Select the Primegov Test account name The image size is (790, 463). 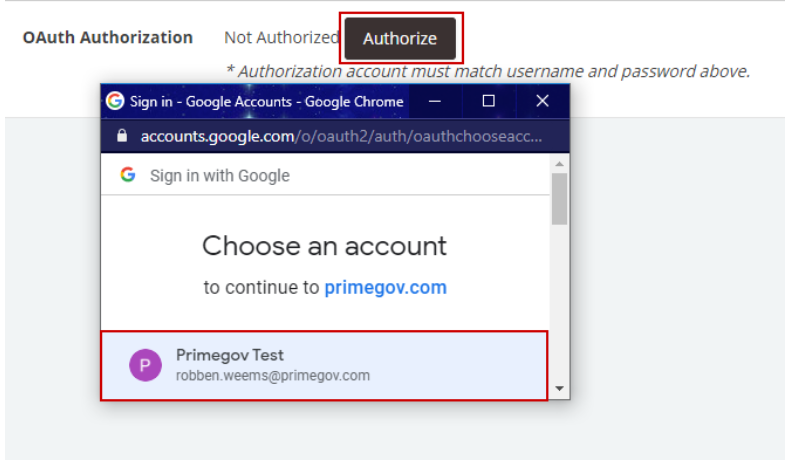230,355
